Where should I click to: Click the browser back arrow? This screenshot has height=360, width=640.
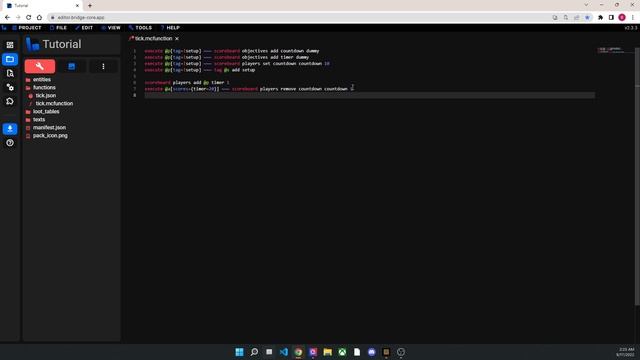point(7,18)
